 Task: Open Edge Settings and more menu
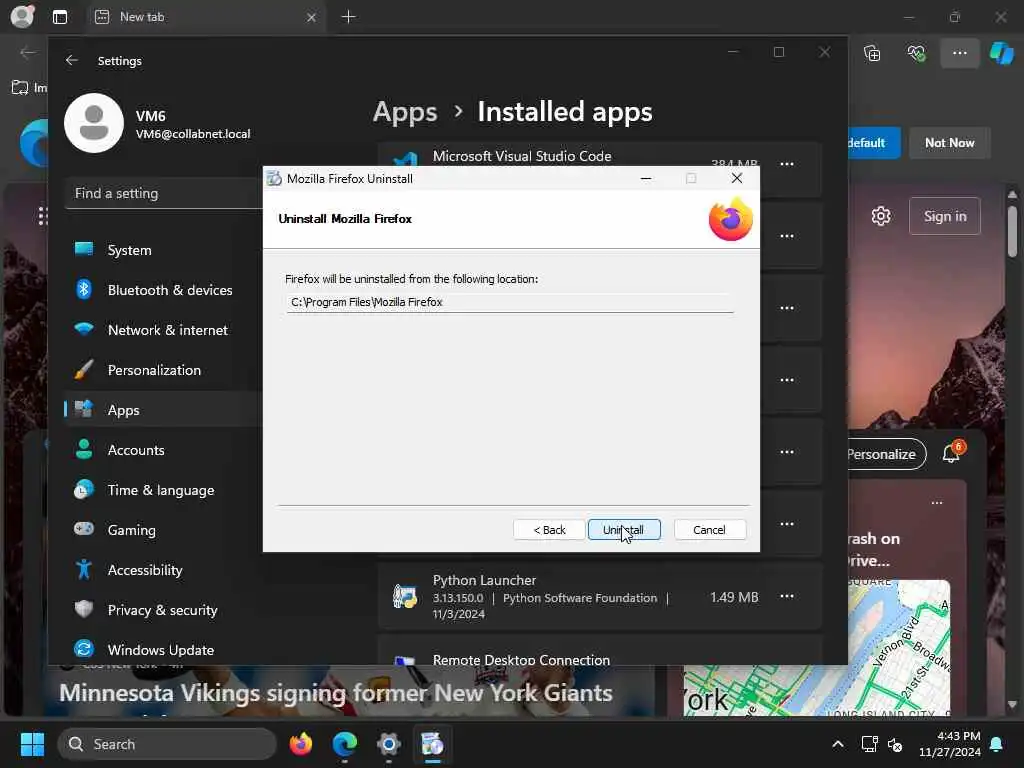tap(959, 53)
